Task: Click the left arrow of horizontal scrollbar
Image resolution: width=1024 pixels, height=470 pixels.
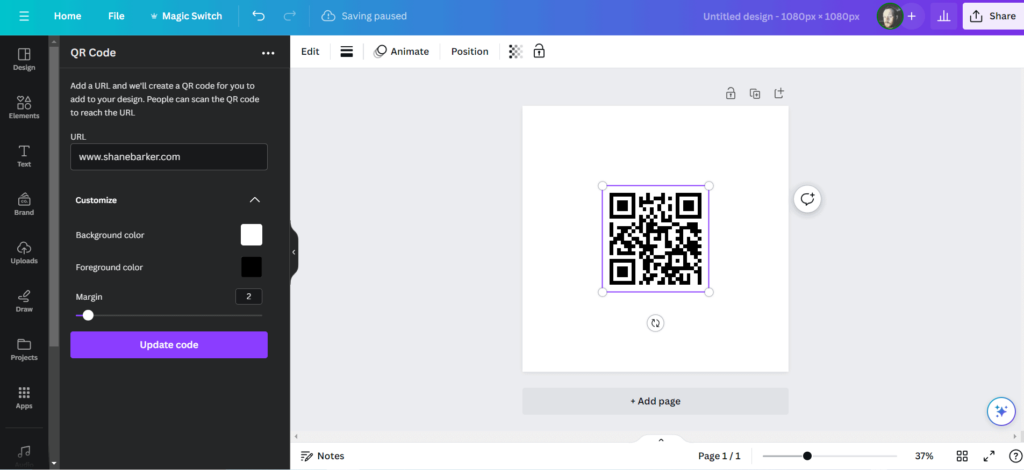Action: 296,436
